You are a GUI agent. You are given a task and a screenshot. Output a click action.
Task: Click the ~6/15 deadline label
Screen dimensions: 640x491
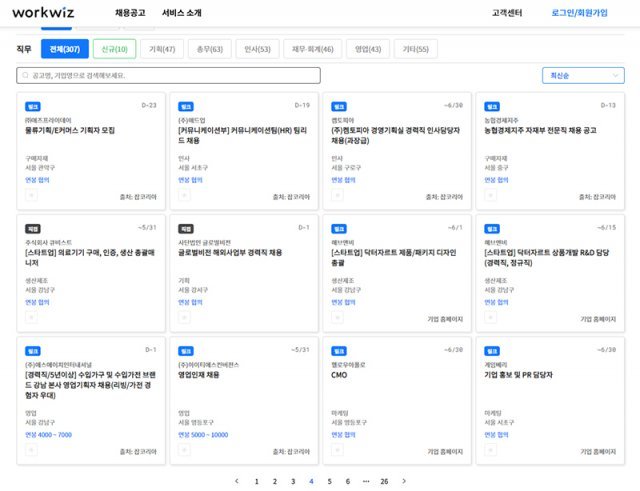pyautogui.click(x=607, y=227)
